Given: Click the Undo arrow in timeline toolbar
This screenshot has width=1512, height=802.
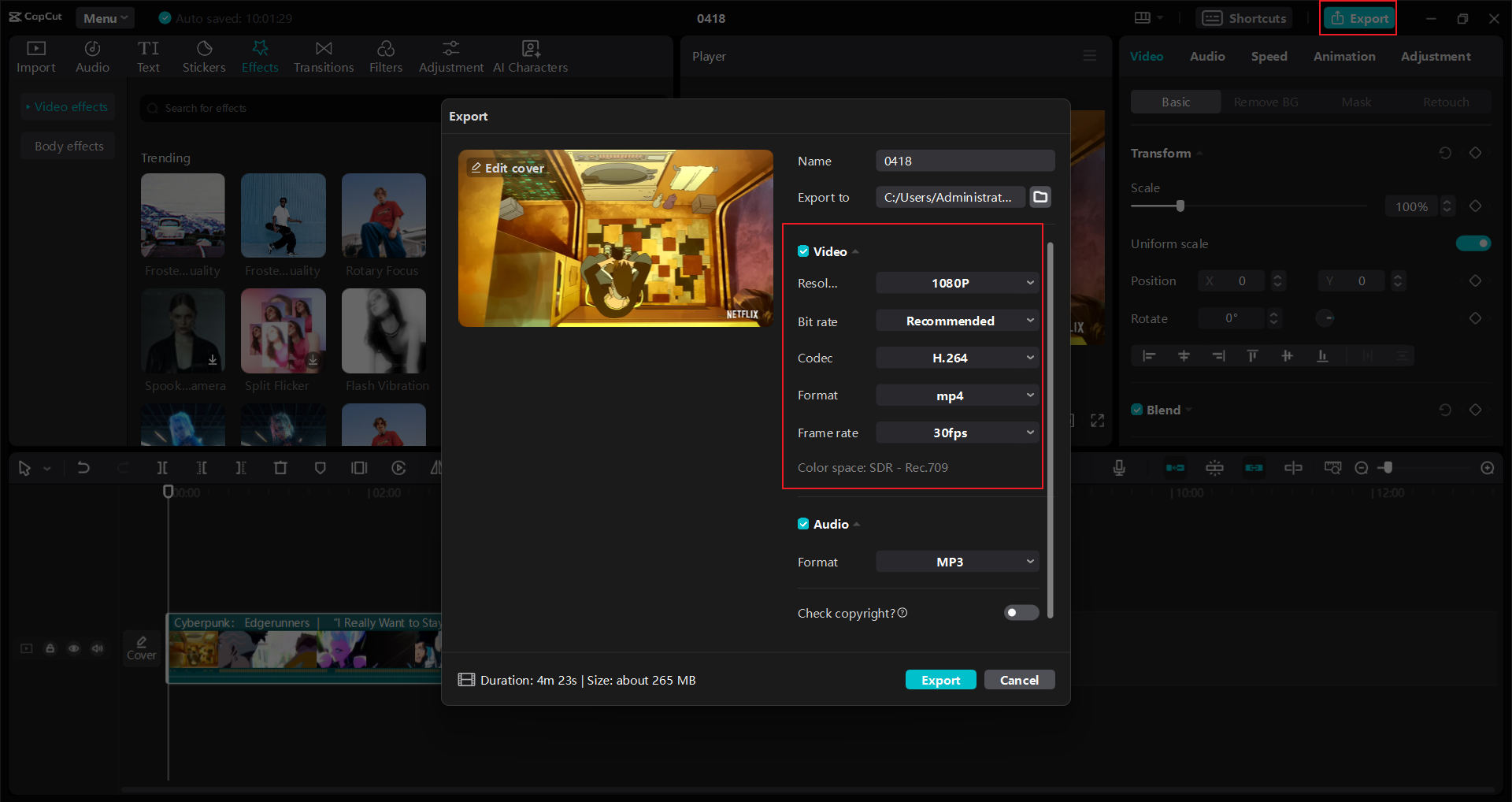Looking at the screenshot, I should point(83,468).
